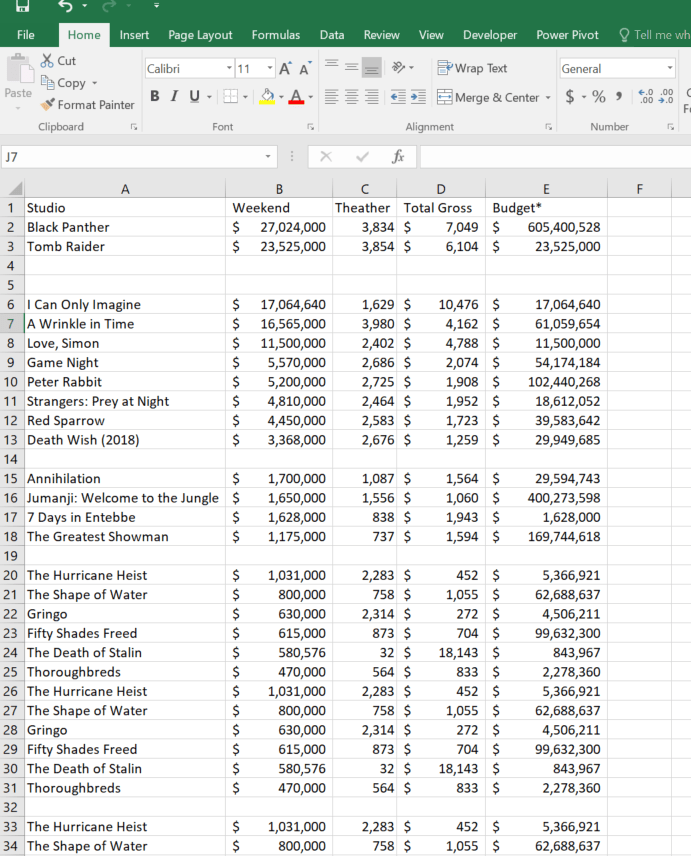Click the Format Painter brush icon
The height and width of the screenshot is (856, 691).
(x=48, y=104)
